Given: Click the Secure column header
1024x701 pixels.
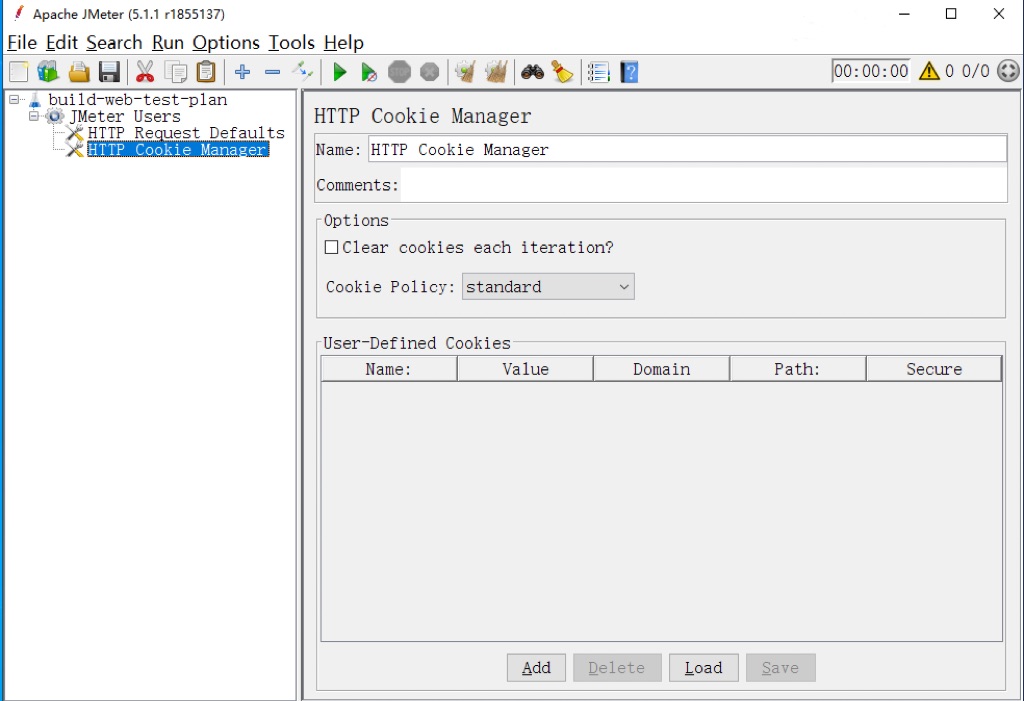Looking at the screenshot, I should click(x=934, y=369).
